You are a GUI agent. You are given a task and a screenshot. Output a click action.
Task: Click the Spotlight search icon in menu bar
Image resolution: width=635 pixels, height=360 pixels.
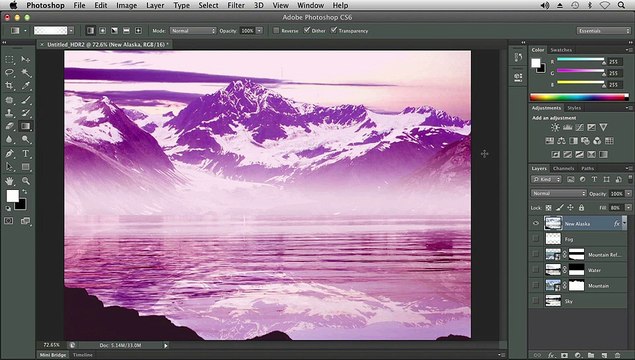click(621, 5)
